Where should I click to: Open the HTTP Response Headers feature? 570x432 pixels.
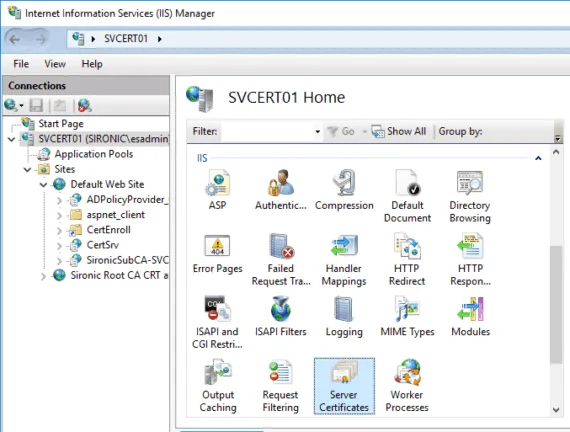point(470,259)
